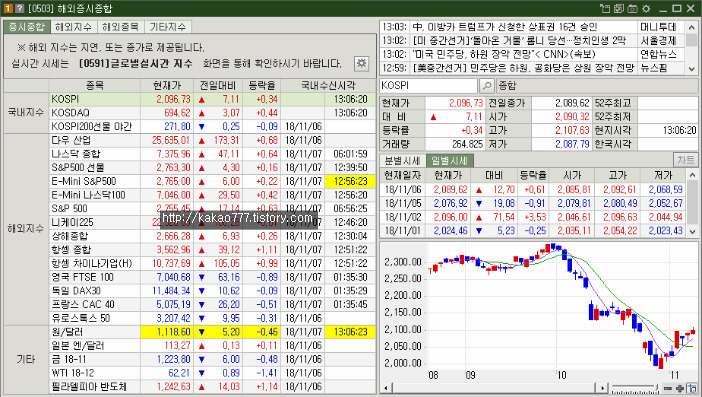
Task: Click the news list scroll-down arrow
Action: [692, 69]
